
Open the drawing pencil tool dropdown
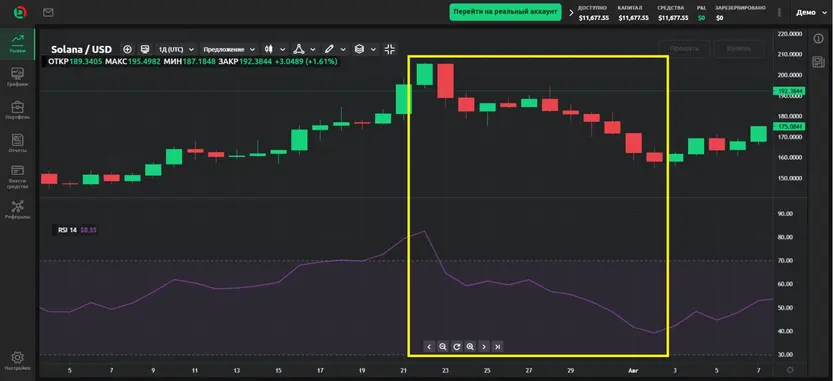(x=335, y=49)
